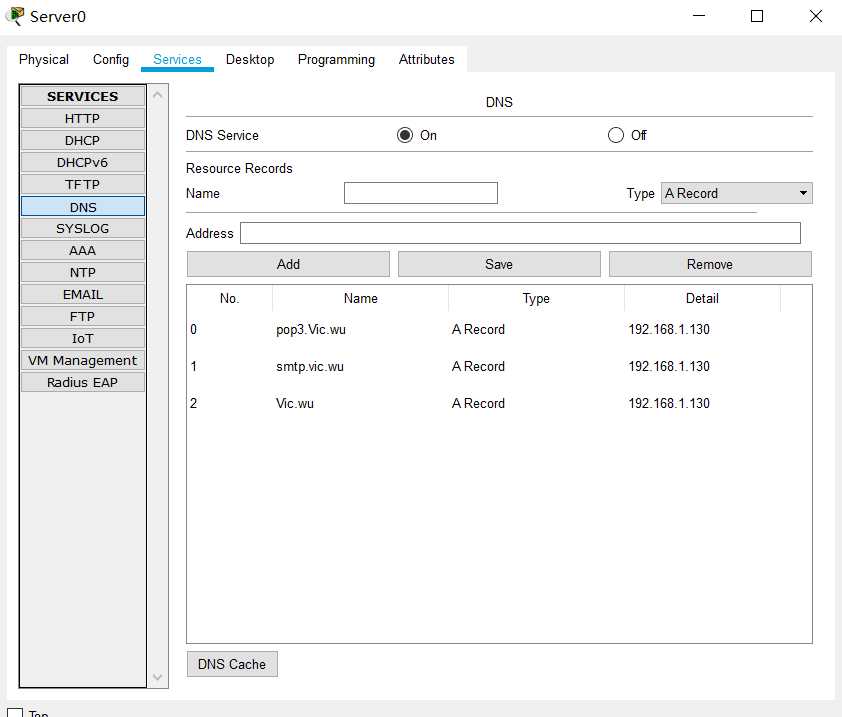This screenshot has height=717, width=842.
Task: Open the Programming tab
Action: click(336, 59)
